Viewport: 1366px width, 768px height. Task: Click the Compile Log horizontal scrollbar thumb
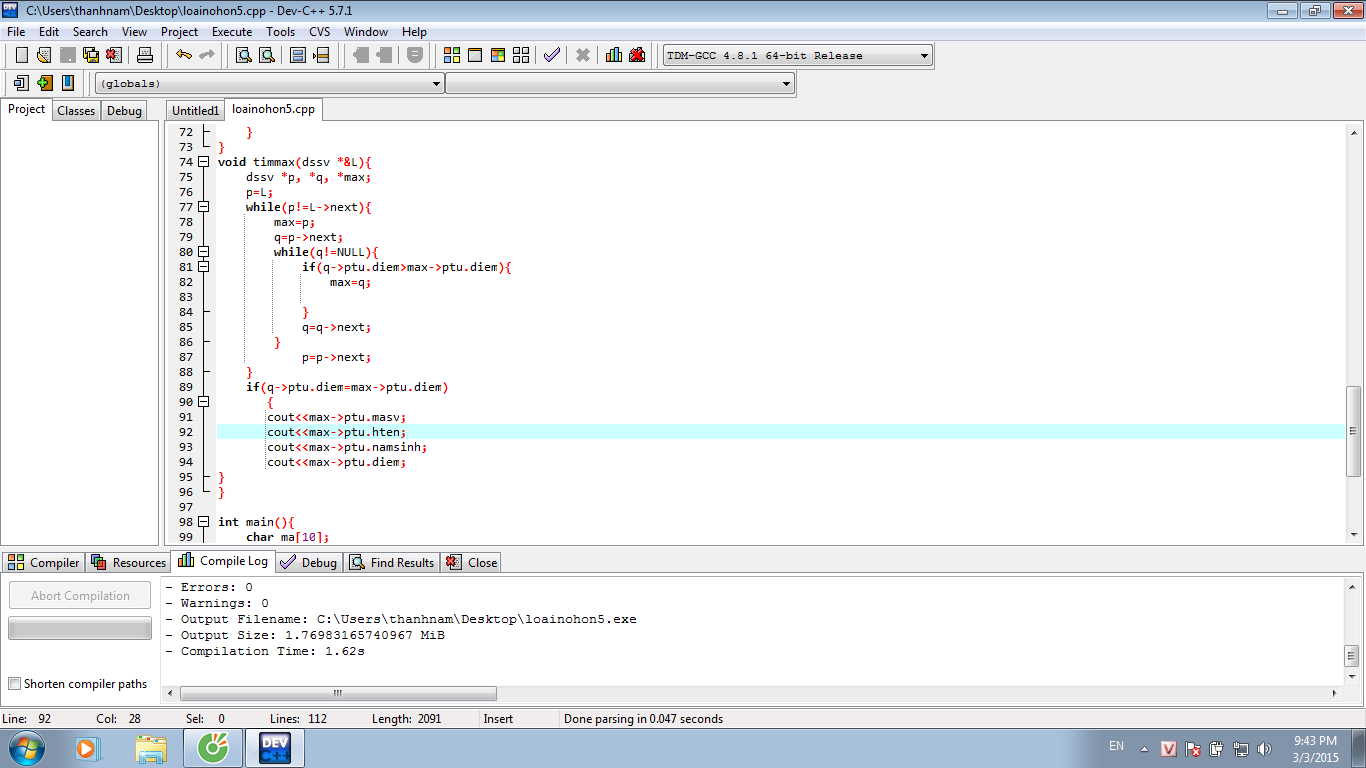(337, 693)
